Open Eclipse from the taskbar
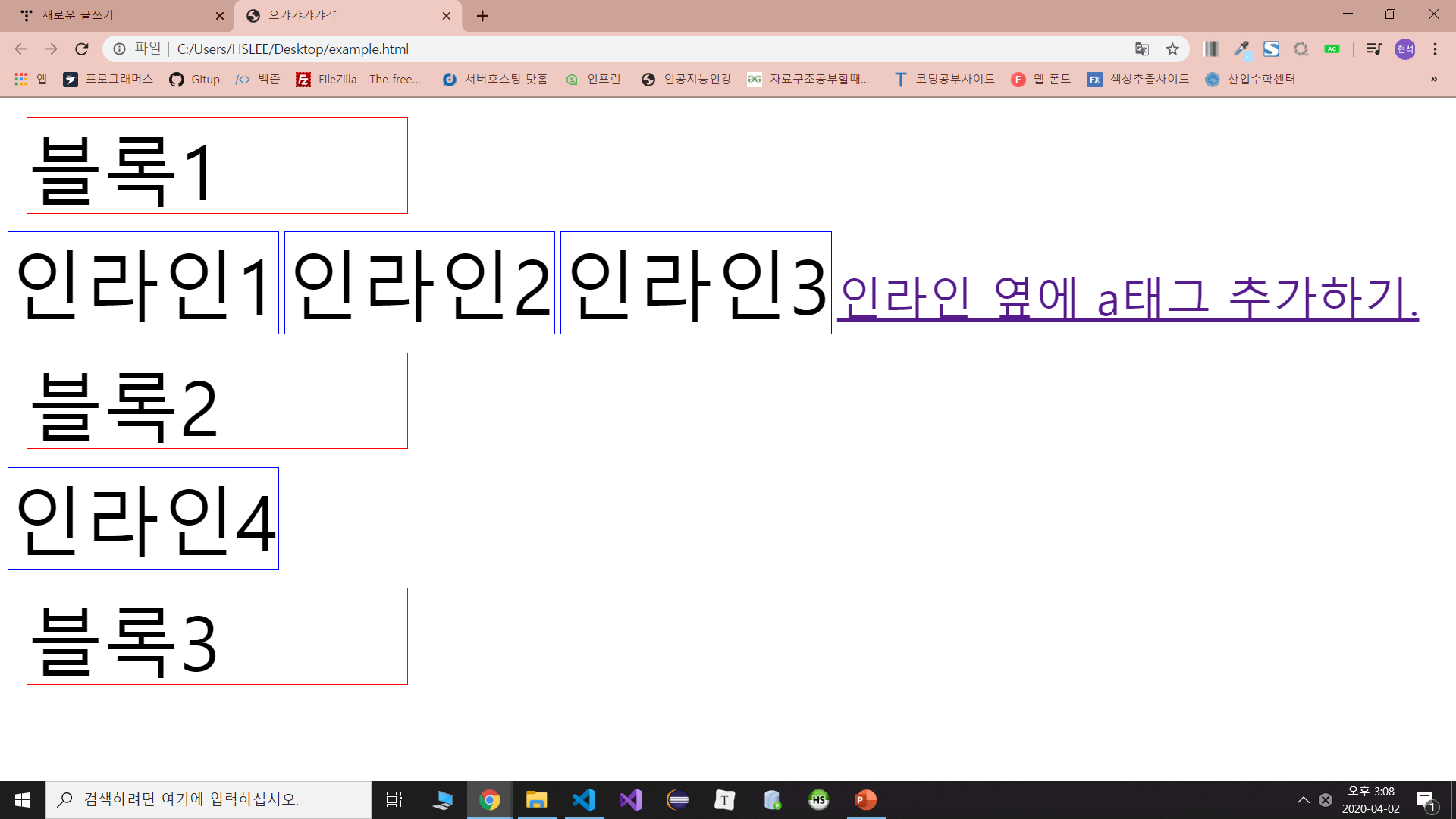 click(x=678, y=800)
